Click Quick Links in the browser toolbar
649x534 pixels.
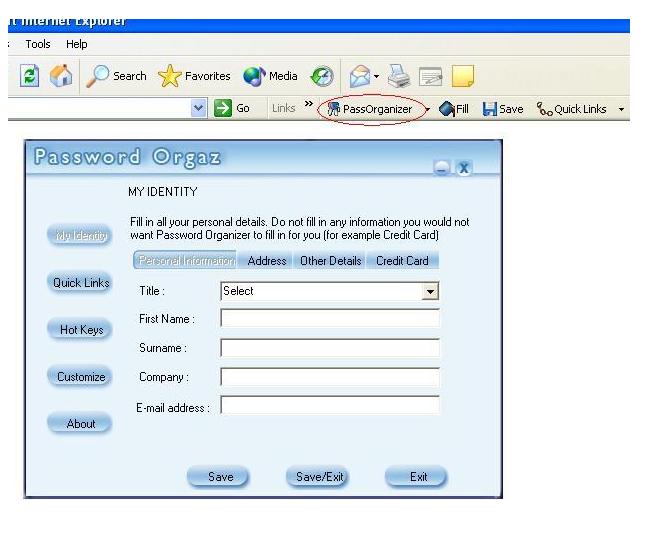point(572,109)
